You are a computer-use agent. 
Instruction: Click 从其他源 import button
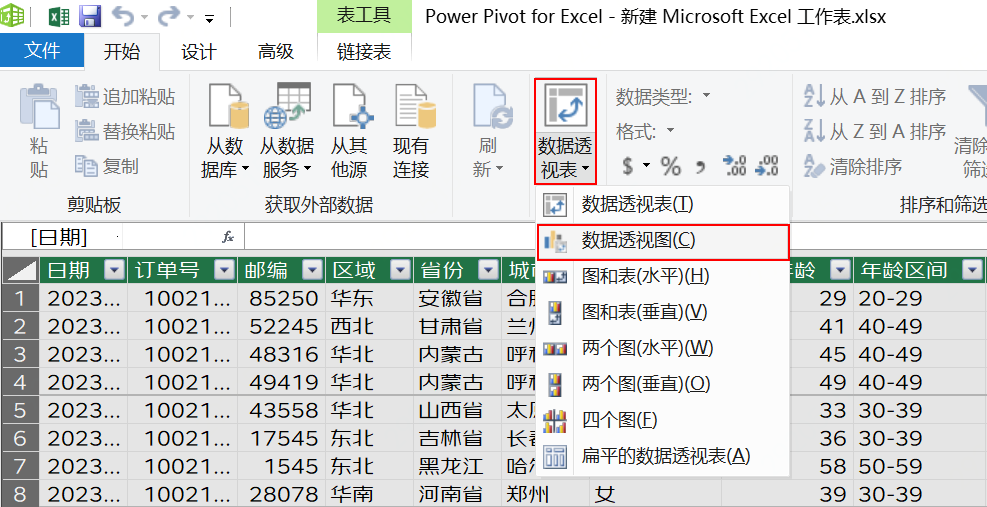coord(349,131)
